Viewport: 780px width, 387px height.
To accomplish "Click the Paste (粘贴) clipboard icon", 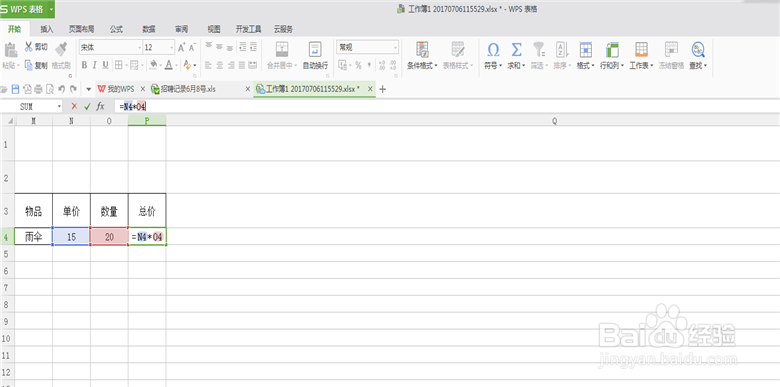I will 10,50.
